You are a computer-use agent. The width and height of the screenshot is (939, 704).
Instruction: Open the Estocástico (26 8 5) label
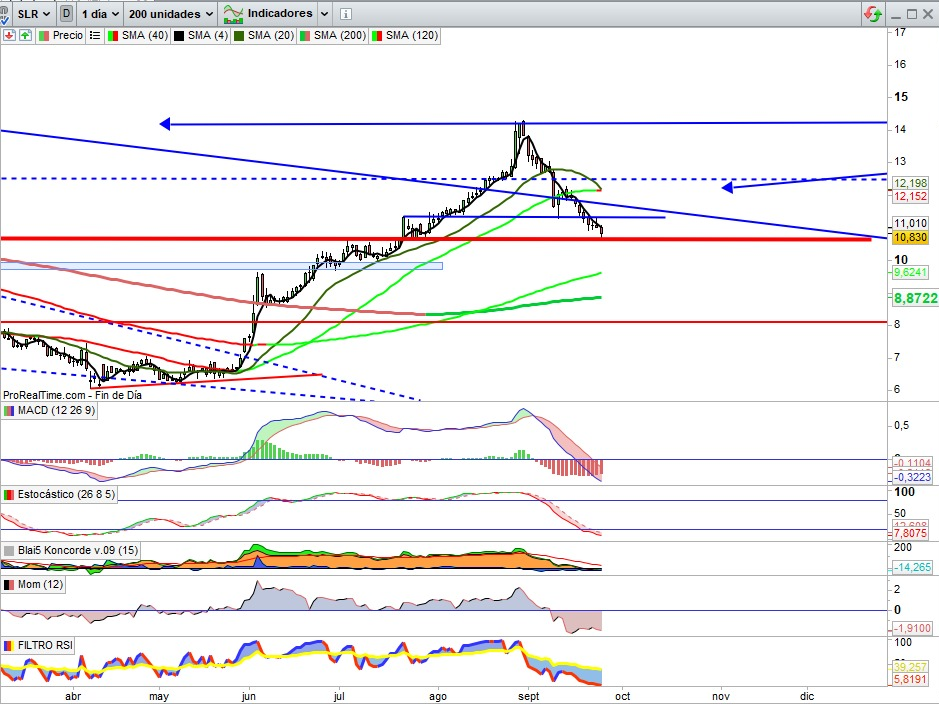(66, 494)
